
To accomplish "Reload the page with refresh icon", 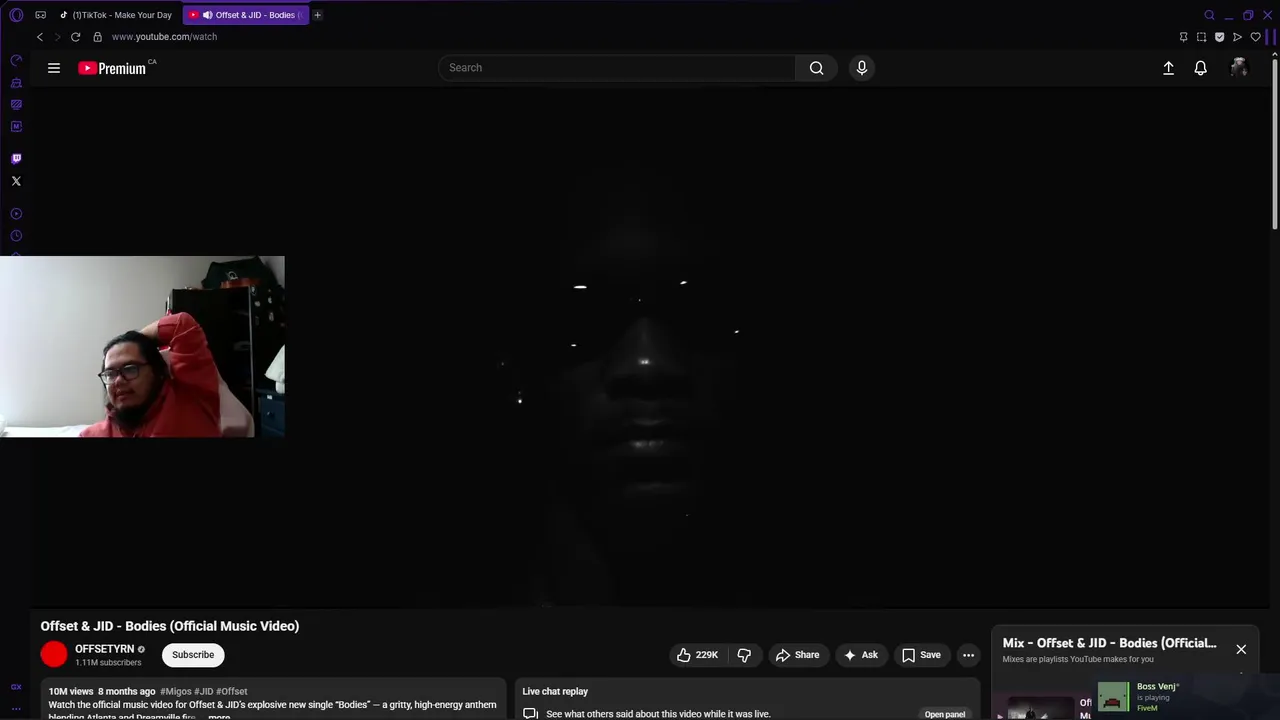I will pyautogui.click(x=75, y=37).
